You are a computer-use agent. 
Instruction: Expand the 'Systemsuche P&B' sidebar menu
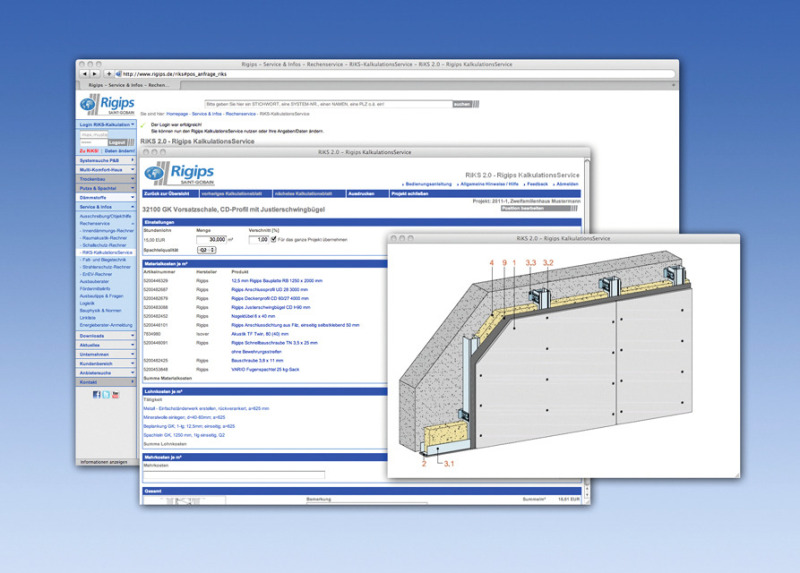point(106,160)
